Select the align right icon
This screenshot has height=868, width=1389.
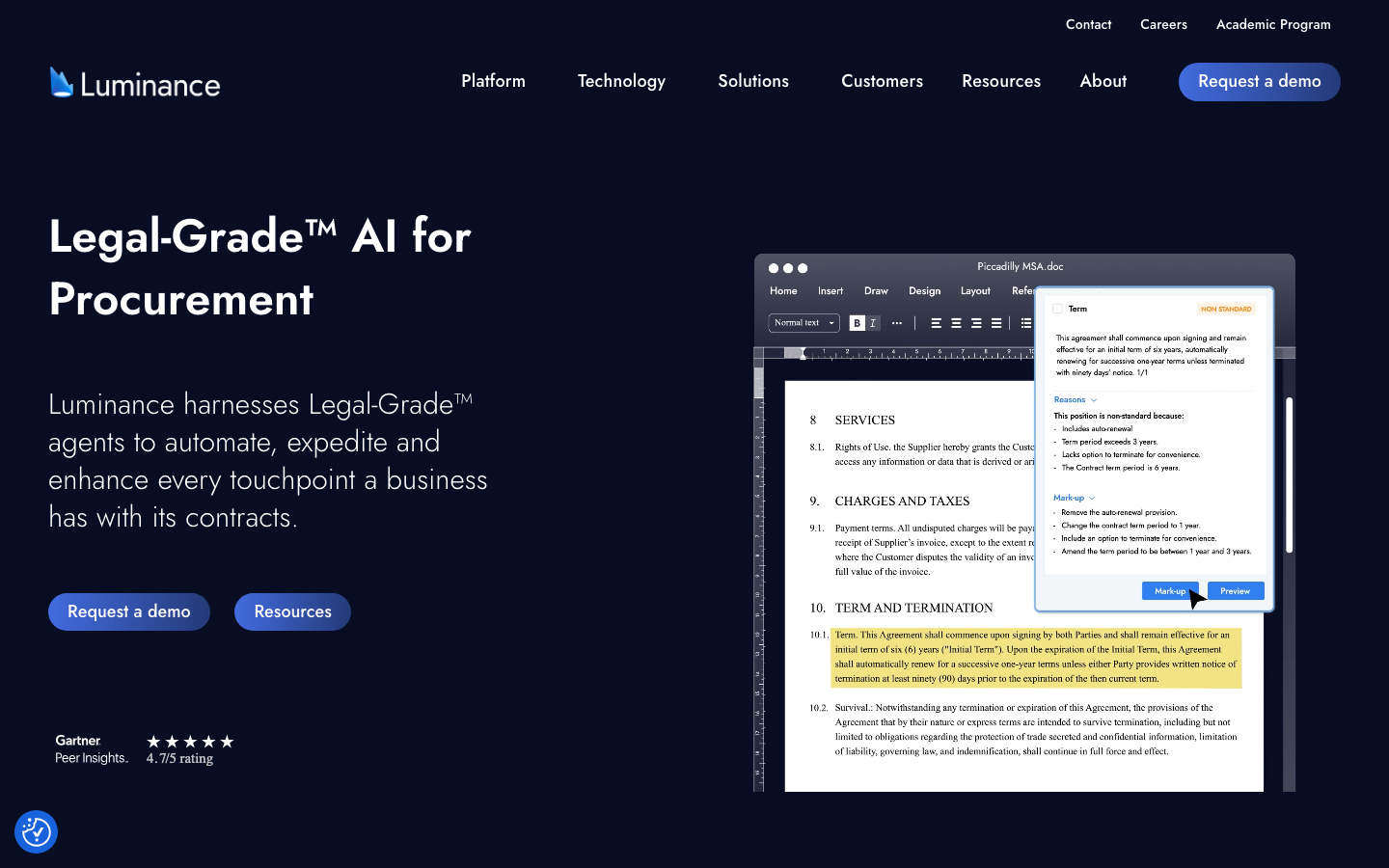976,323
